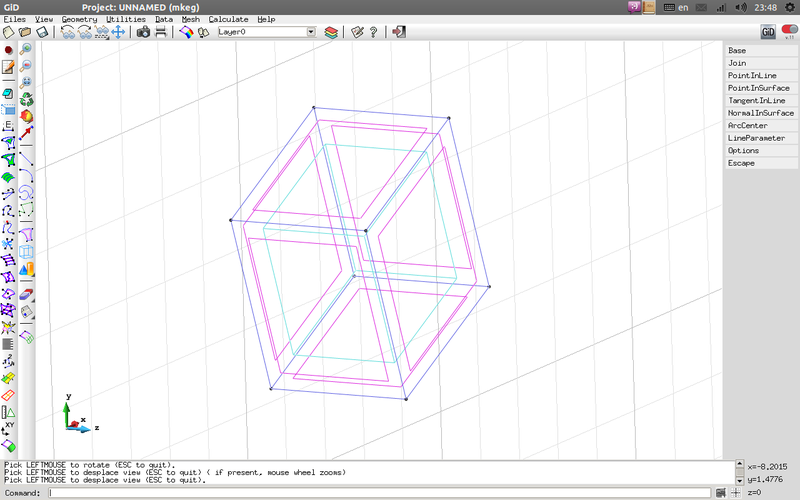Select the Eraser delete tool
Image resolution: width=800 pixels, height=500 pixels.
coord(26,294)
